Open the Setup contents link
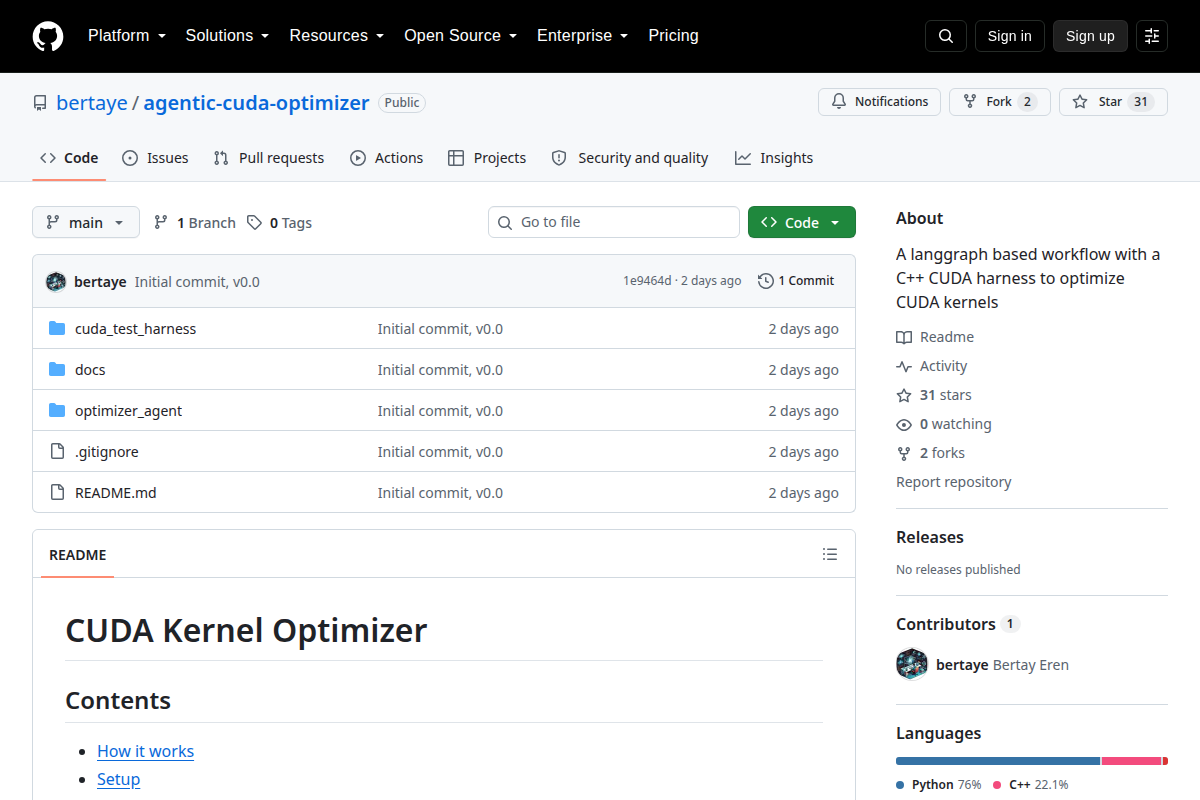Image resolution: width=1200 pixels, height=800 pixels. pyautogui.click(x=118, y=779)
